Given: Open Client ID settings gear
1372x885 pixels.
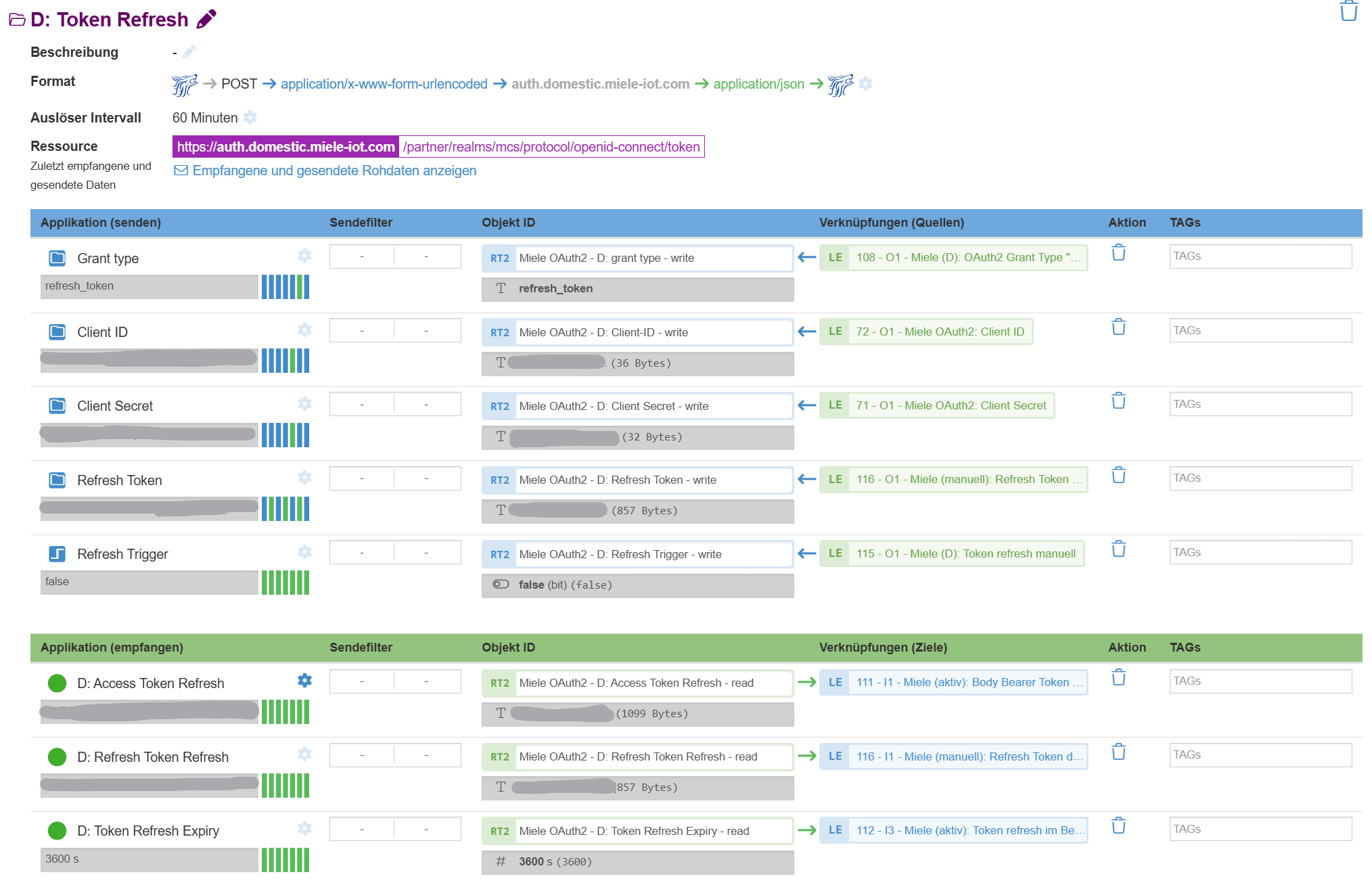Looking at the screenshot, I should tap(304, 330).
